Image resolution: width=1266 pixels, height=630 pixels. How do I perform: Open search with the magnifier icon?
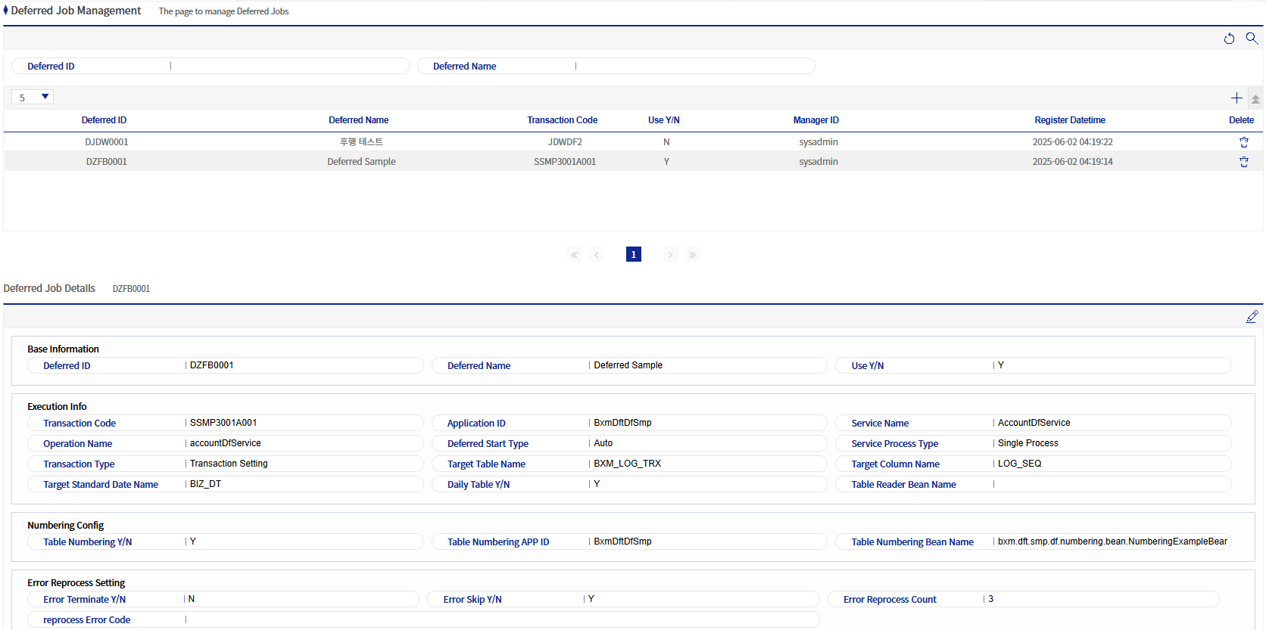coord(1251,38)
